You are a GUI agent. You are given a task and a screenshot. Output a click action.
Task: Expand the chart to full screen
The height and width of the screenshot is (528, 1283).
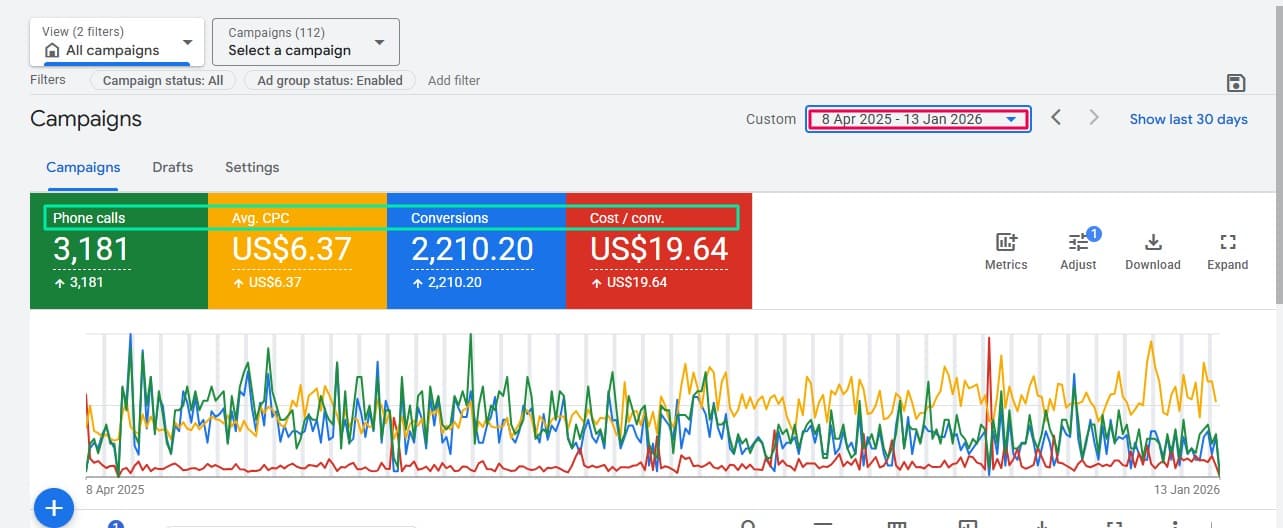pyautogui.click(x=1227, y=251)
